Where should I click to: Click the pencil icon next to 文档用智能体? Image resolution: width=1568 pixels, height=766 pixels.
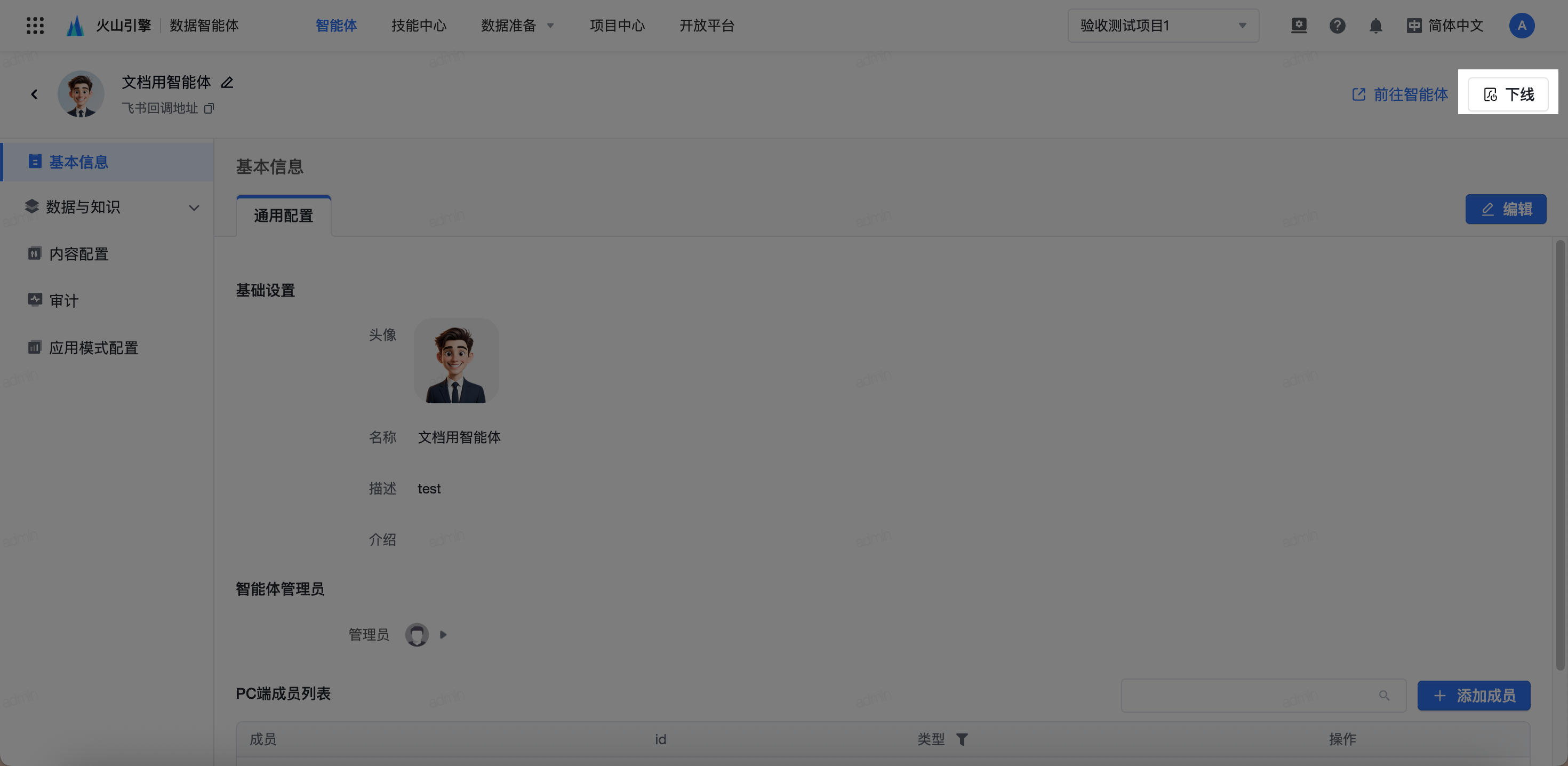click(227, 82)
